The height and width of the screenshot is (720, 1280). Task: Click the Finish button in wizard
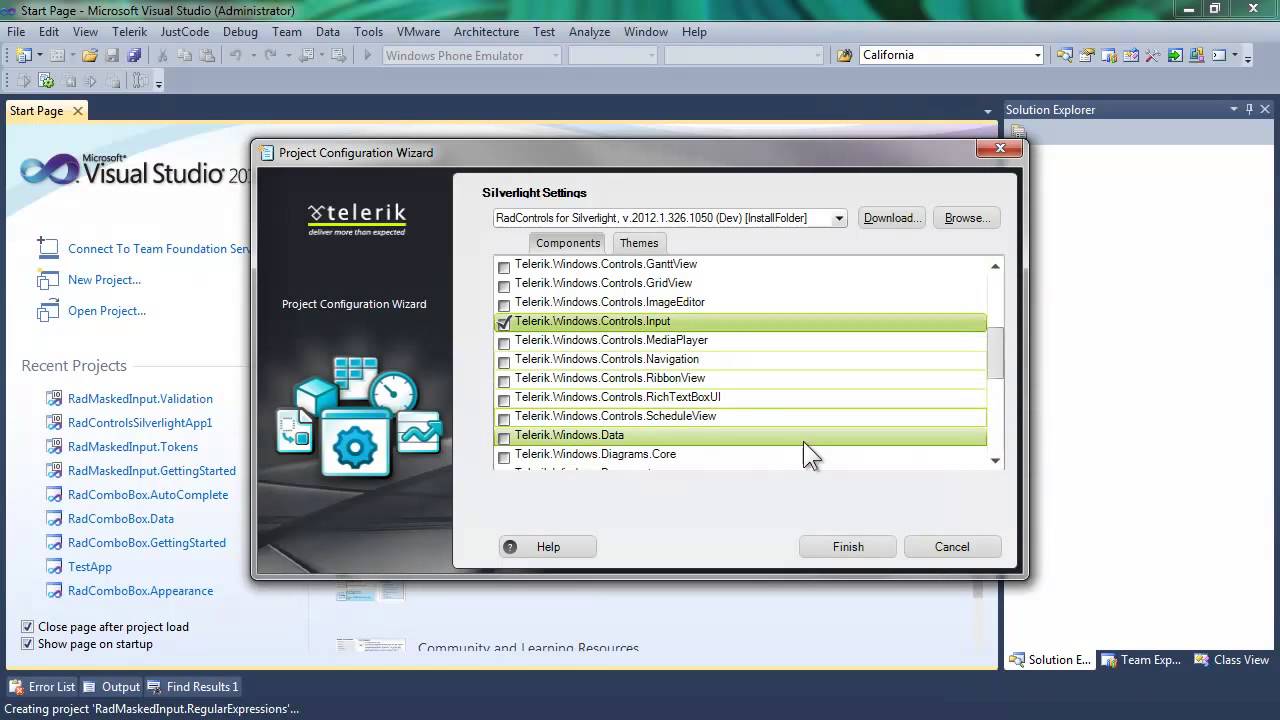(x=848, y=547)
